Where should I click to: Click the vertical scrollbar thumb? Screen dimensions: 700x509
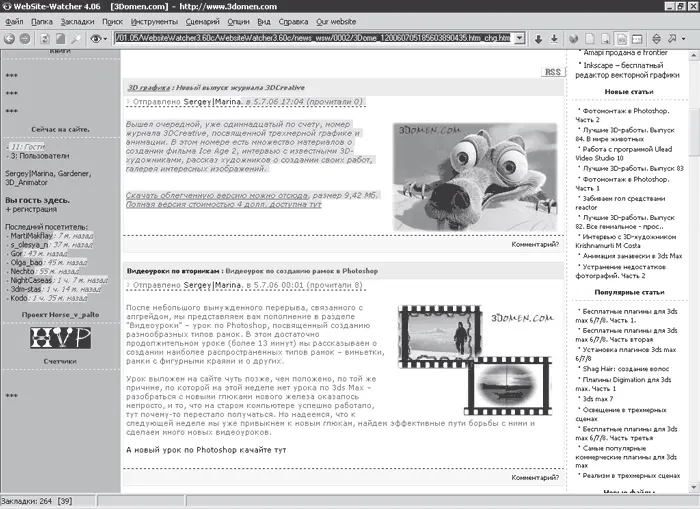694,132
